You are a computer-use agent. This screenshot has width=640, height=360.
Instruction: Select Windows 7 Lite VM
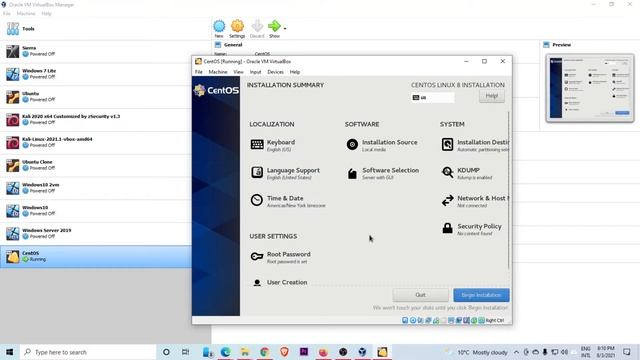point(96,74)
